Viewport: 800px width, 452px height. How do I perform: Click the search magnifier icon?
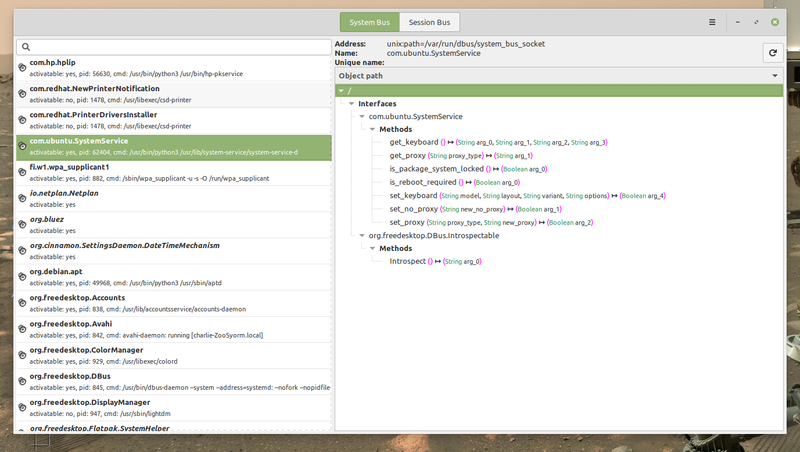point(26,47)
